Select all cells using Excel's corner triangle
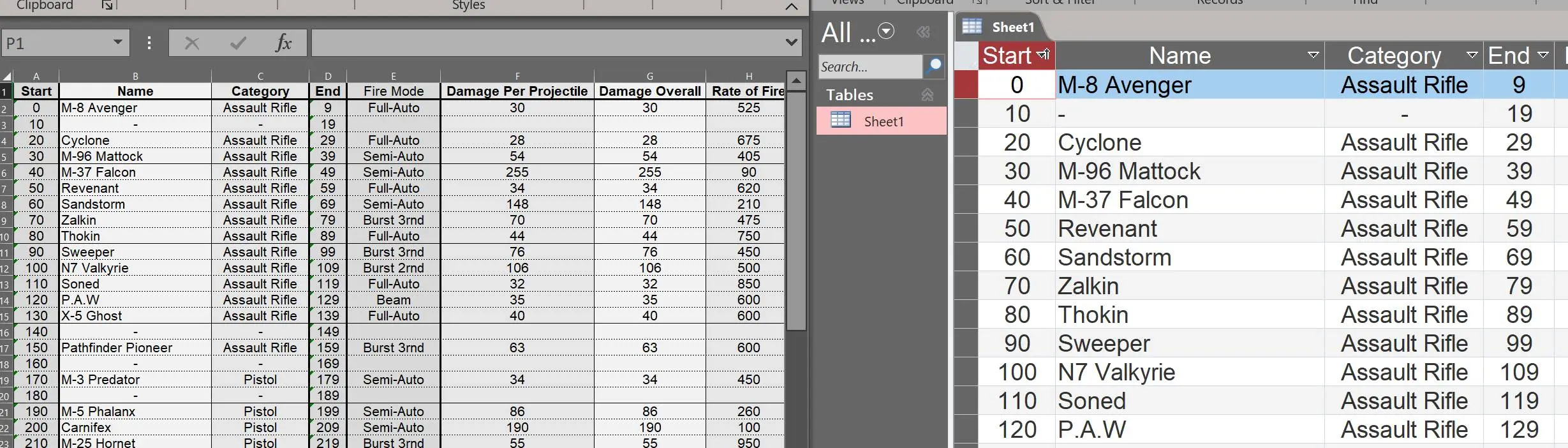Screen dimensions: 1568x448 (6, 77)
